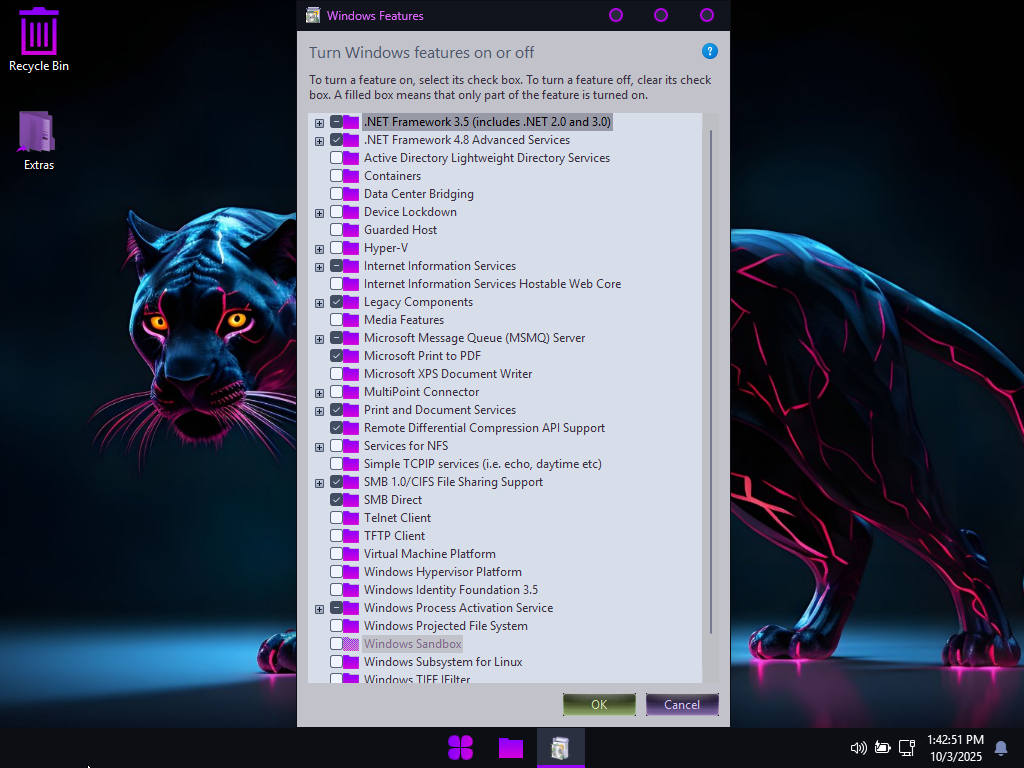This screenshot has height=768, width=1024.
Task: Click the network tray icon
Action: click(x=907, y=747)
